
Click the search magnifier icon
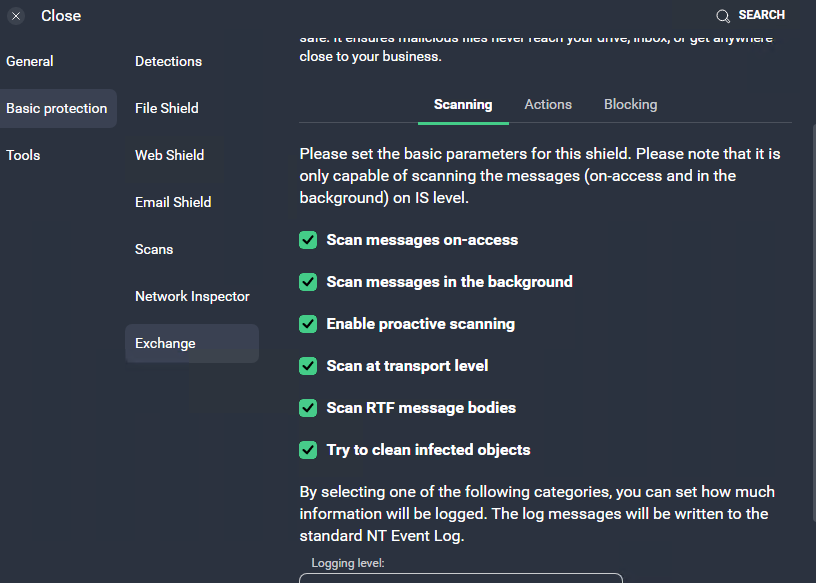pyautogui.click(x=723, y=16)
